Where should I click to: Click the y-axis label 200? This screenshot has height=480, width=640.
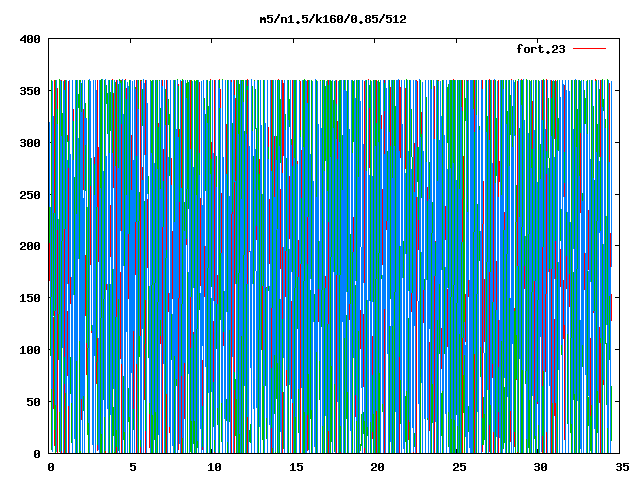(x=30, y=246)
